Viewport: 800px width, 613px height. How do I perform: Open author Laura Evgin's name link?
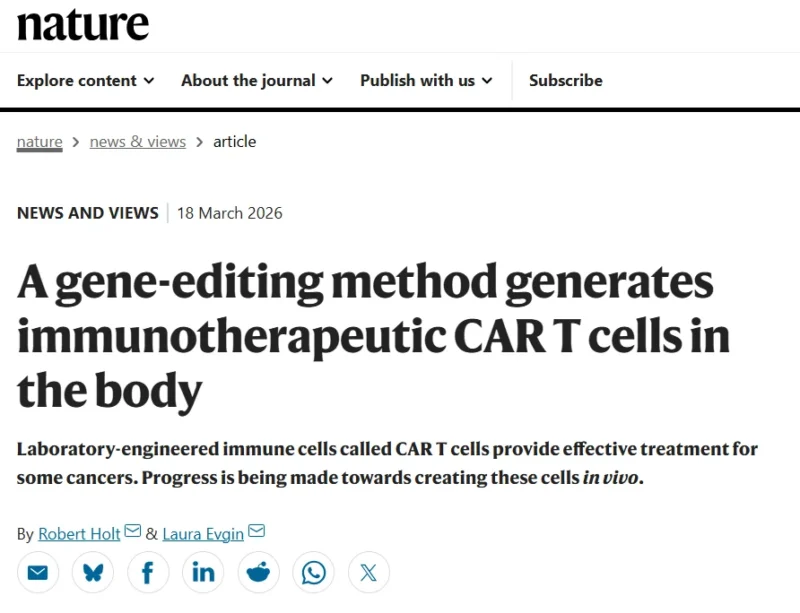pos(203,534)
